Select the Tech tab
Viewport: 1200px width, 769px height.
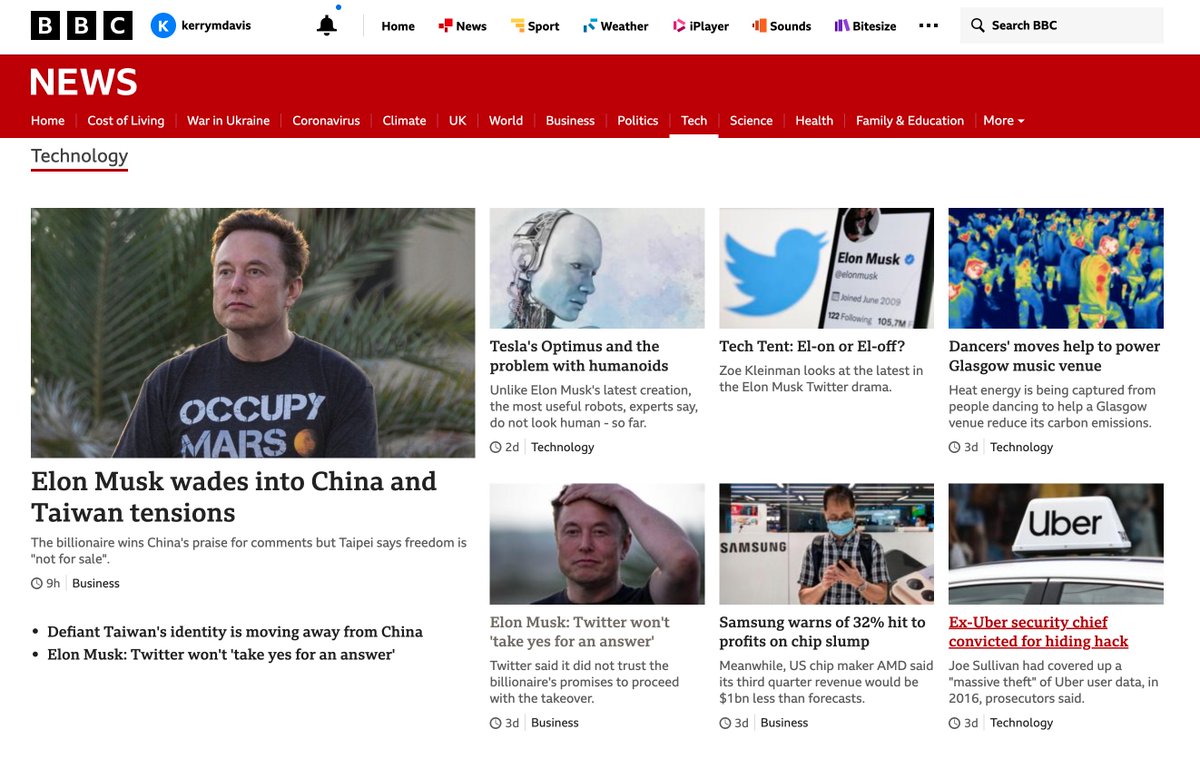click(x=694, y=120)
